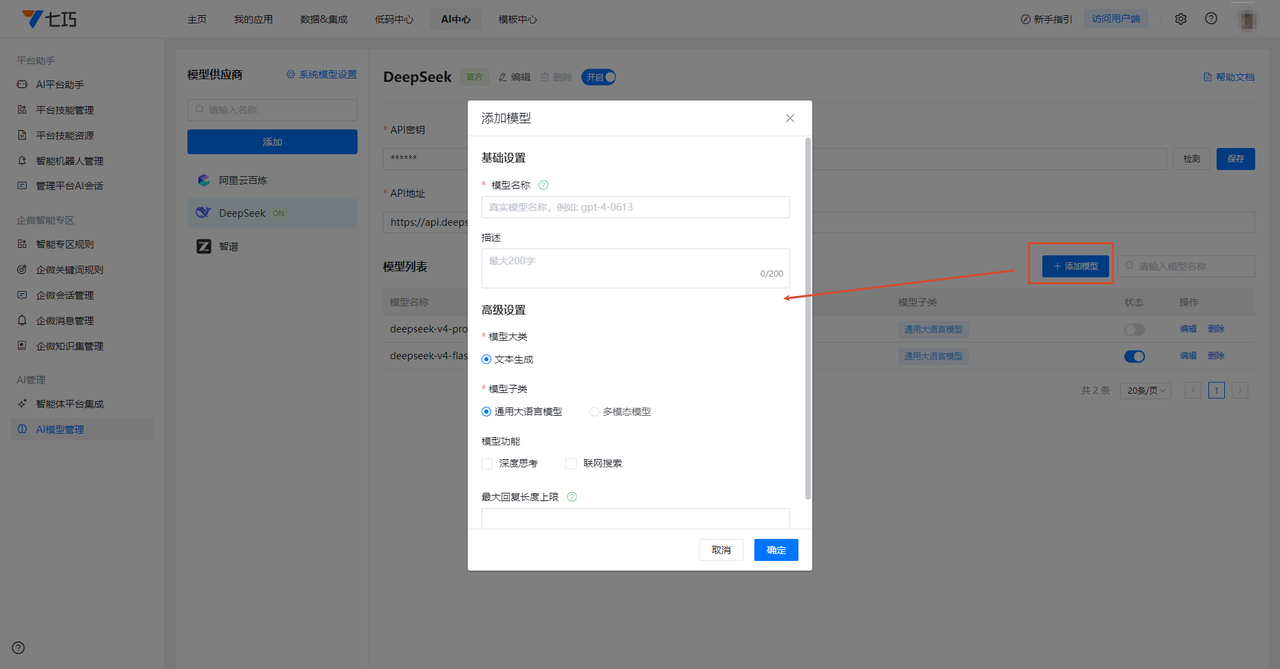1280x669 pixels.
Task: Select the 阿里云百炼 provider
Action: tap(272, 180)
